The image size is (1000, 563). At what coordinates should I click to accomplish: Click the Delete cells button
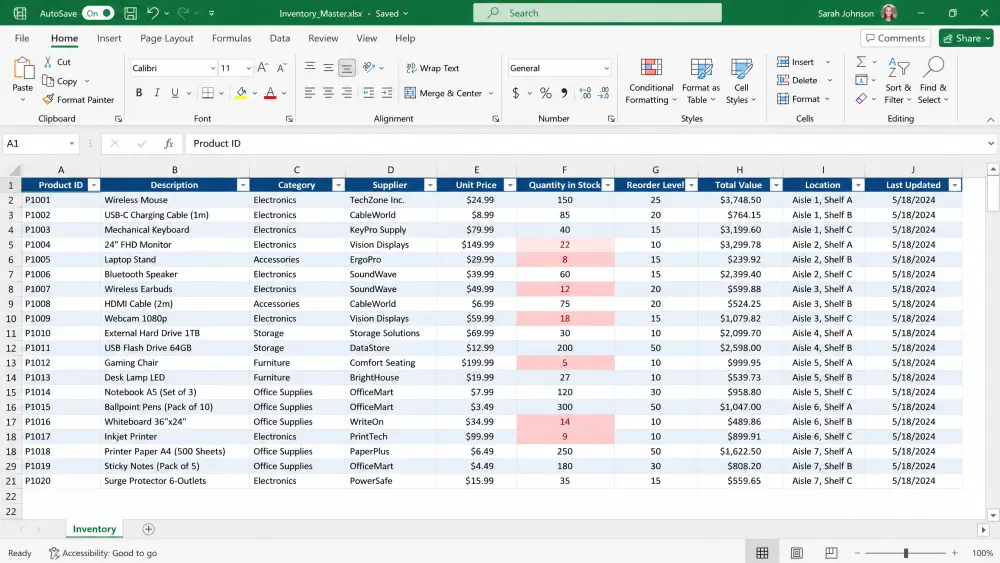(x=797, y=80)
